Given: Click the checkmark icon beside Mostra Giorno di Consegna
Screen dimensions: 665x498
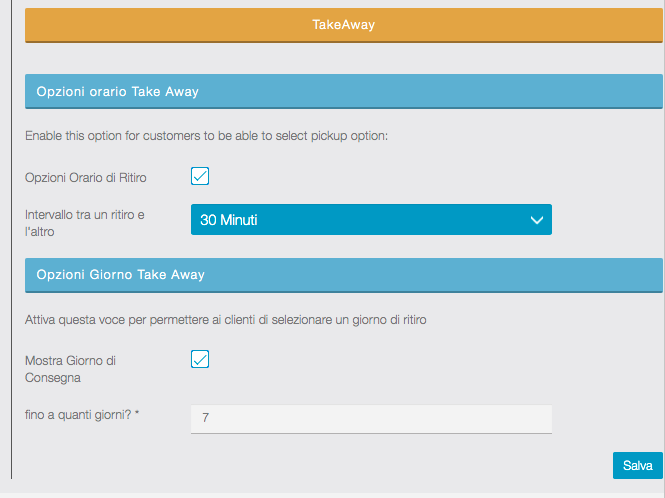Looking at the screenshot, I should tap(200, 359).
